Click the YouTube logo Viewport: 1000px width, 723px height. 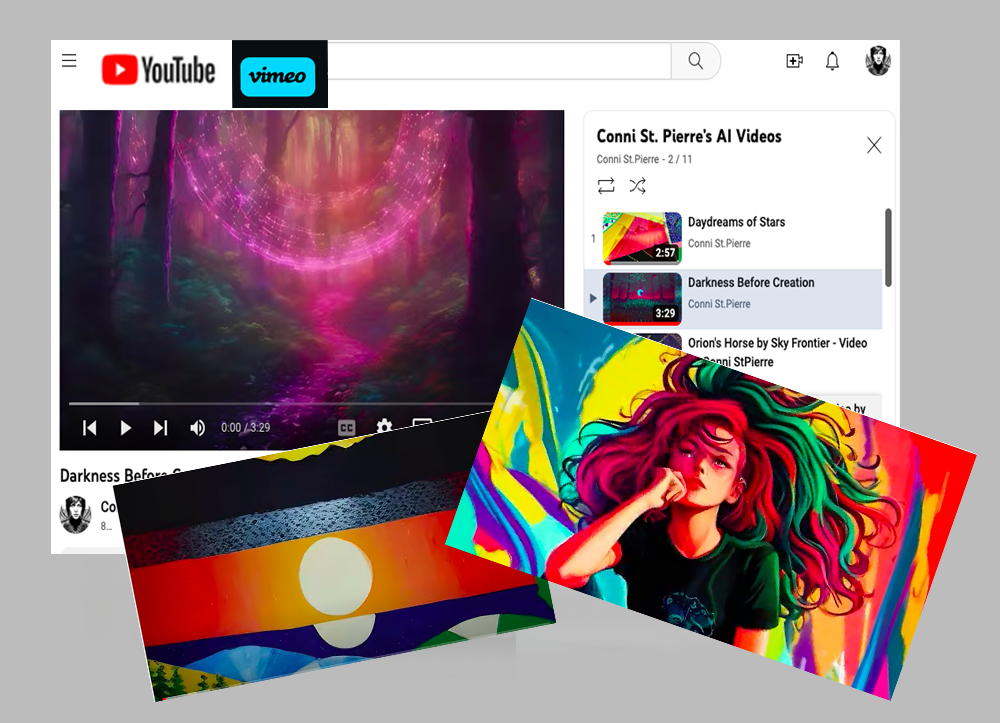click(x=158, y=69)
